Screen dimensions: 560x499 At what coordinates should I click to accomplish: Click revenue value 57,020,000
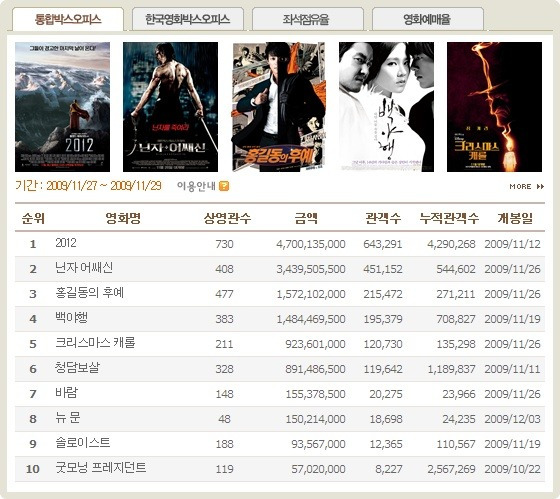click(x=318, y=469)
